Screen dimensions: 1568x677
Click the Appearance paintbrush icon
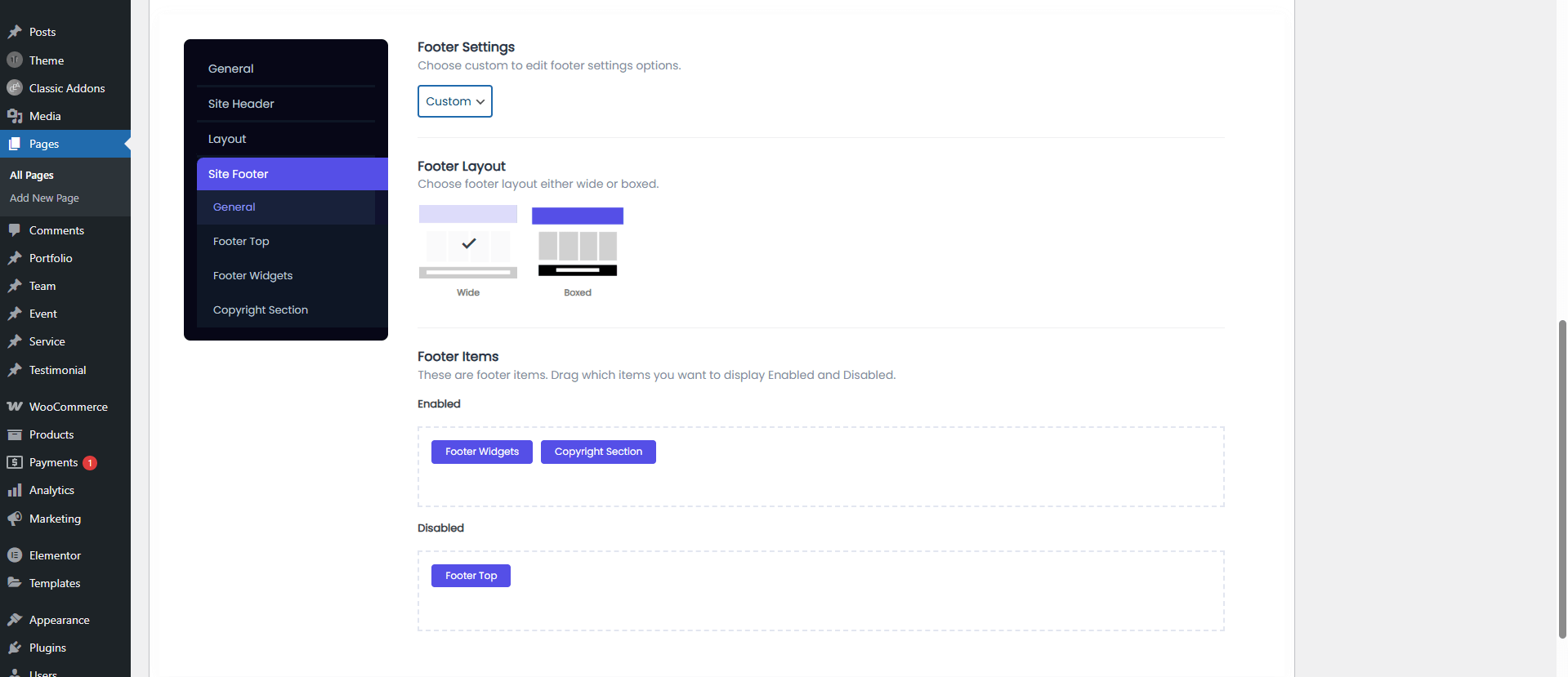coord(15,620)
